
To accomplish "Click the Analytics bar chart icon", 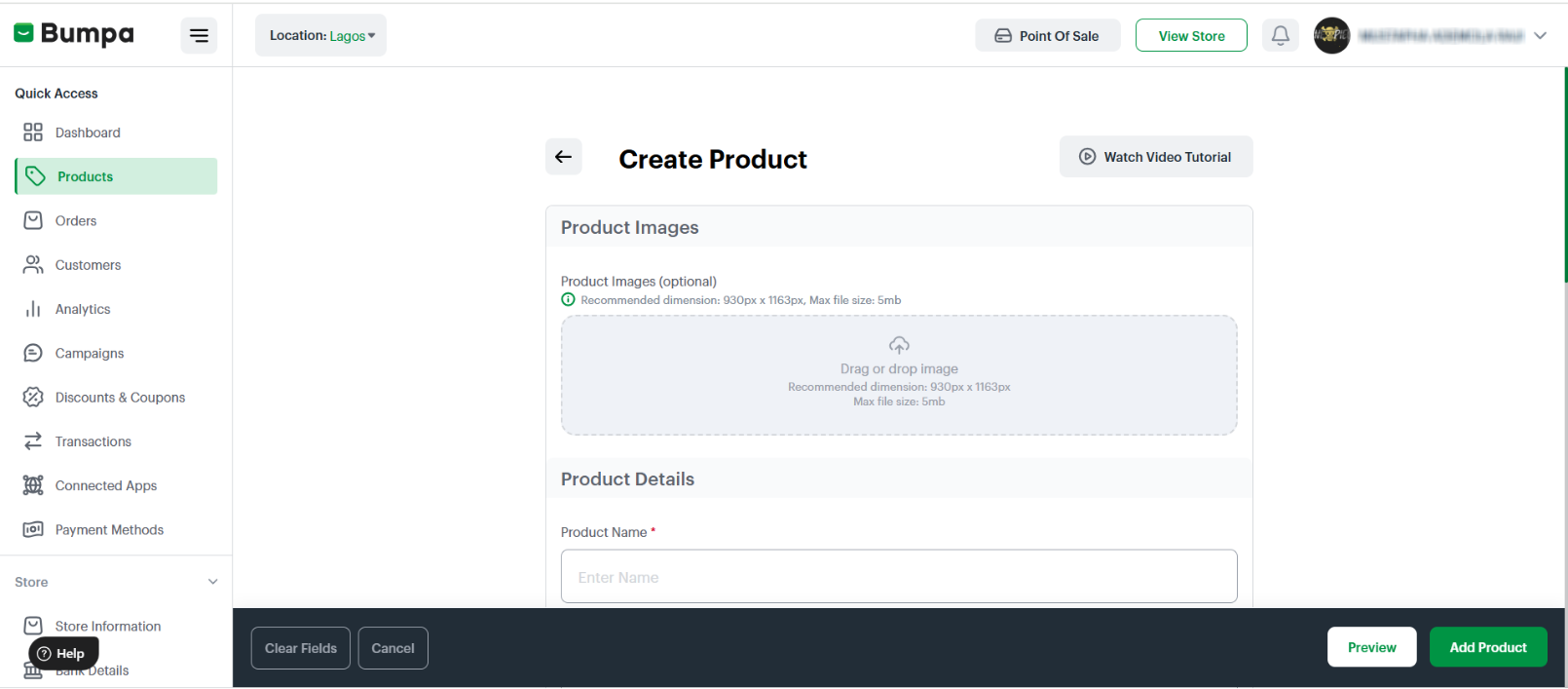I will [x=33, y=309].
